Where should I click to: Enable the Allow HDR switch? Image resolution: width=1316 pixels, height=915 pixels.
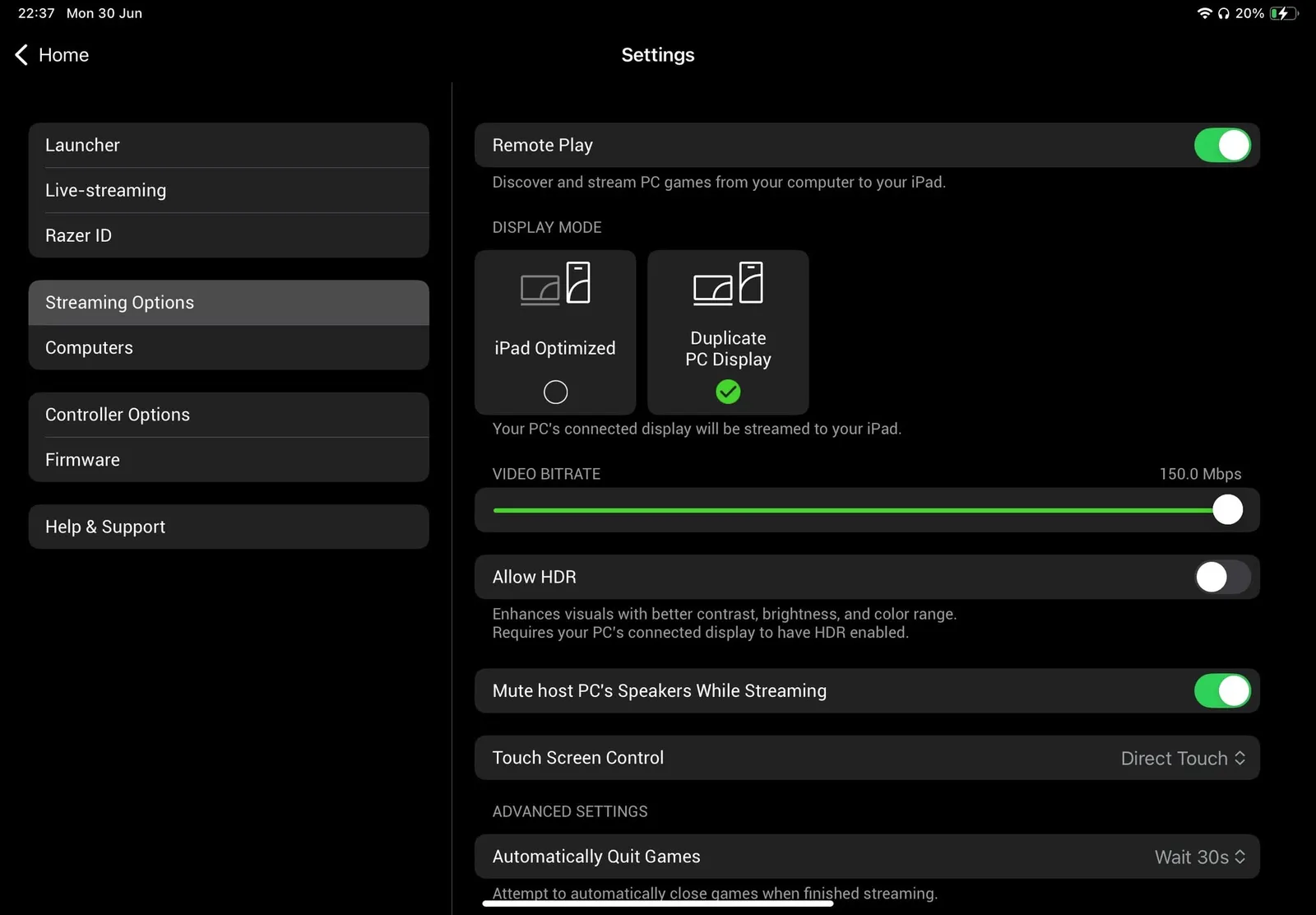tap(1222, 577)
